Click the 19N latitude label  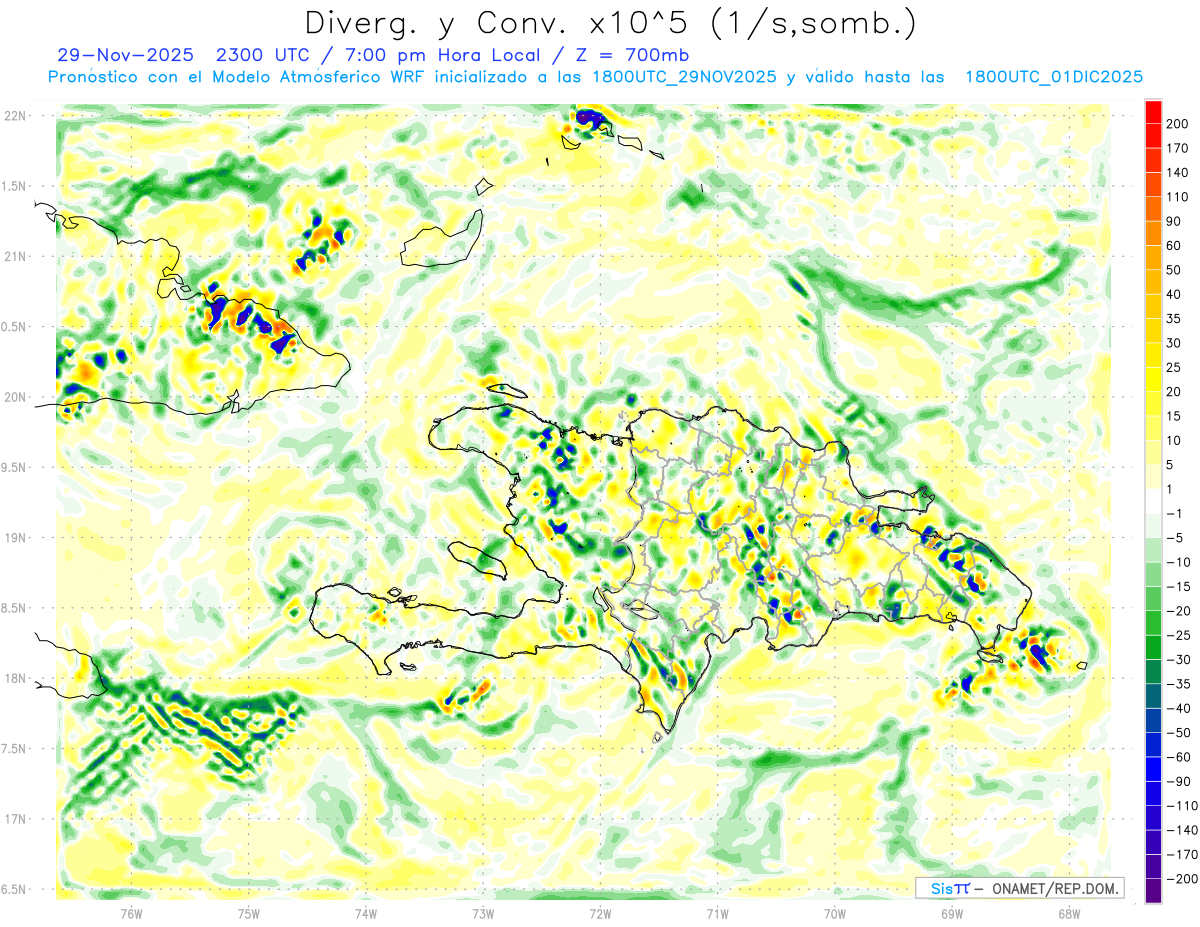[x=15, y=537]
